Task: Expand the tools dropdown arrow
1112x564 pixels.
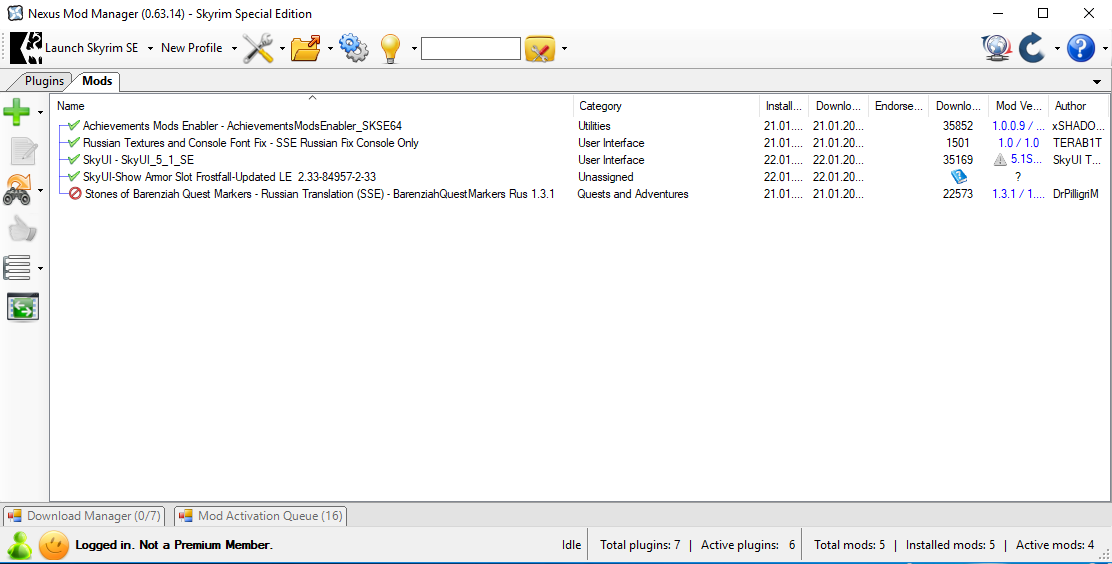Action: coord(282,48)
